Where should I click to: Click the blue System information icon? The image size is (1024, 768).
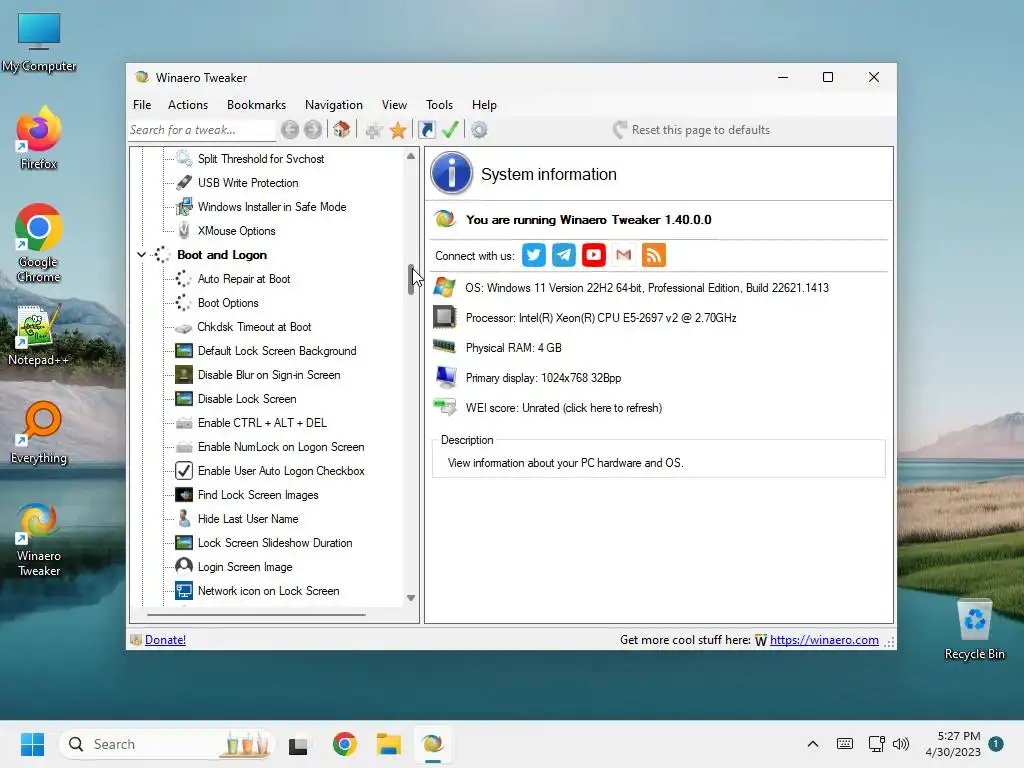tap(451, 174)
